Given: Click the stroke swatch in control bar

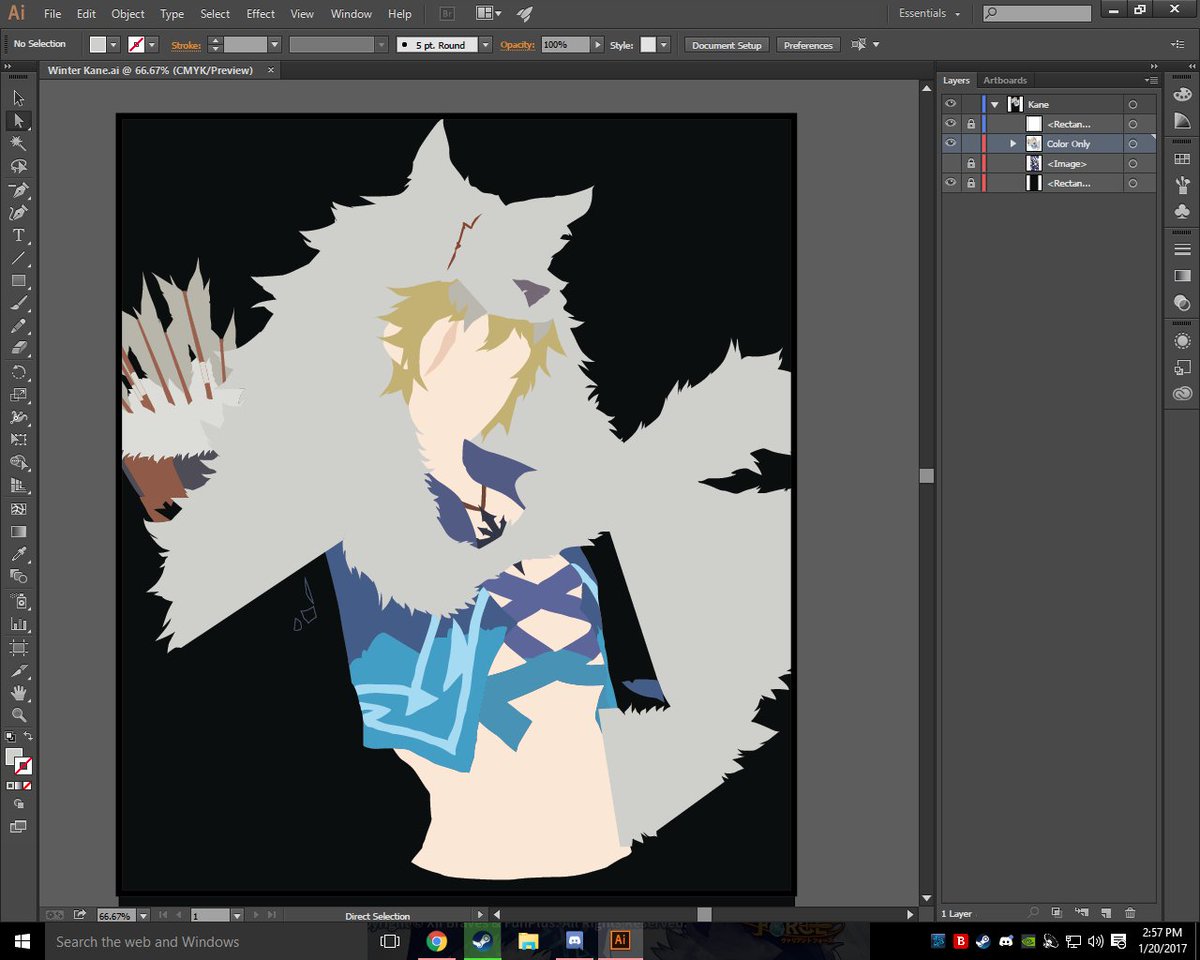Looking at the screenshot, I should 136,45.
